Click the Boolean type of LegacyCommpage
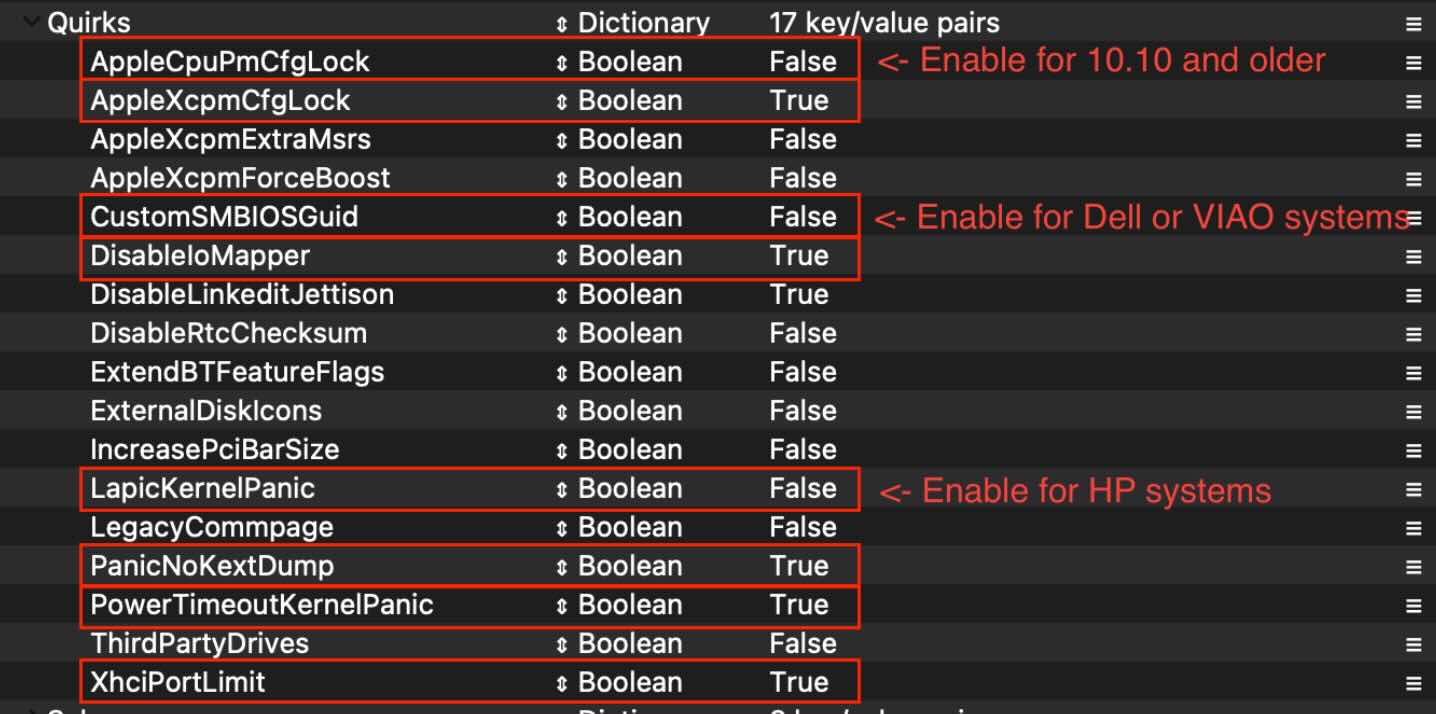Image resolution: width=1436 pixels, height=714 pixels. (630, 528)
